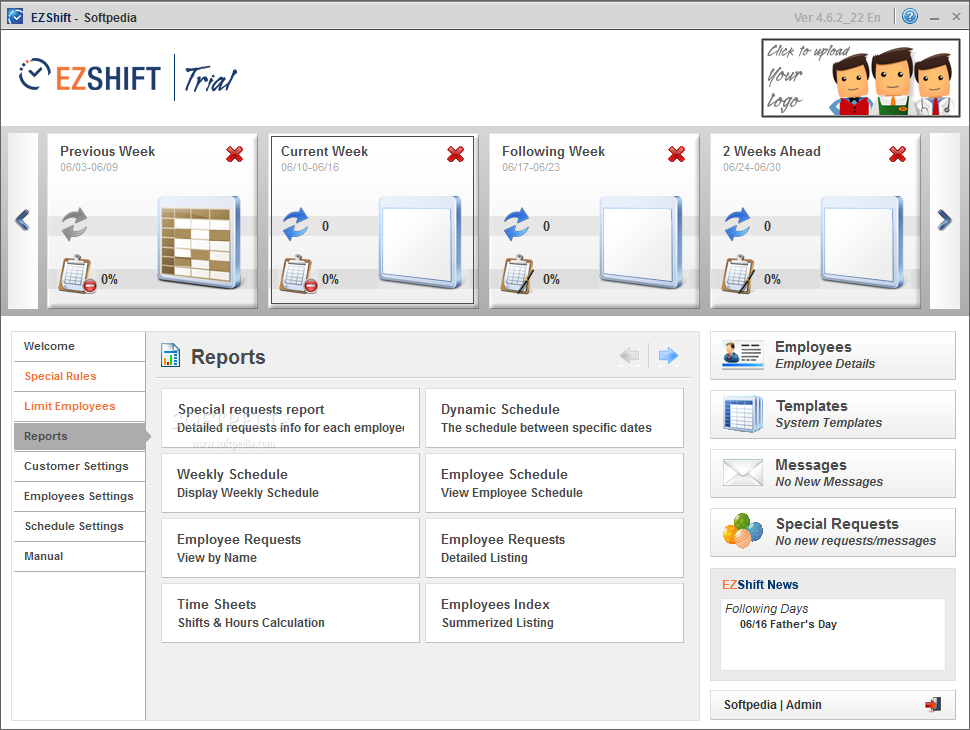Open Schedule Settings sidebar tab
This screenshot has width=970, height=730.
tap(79, 526)
